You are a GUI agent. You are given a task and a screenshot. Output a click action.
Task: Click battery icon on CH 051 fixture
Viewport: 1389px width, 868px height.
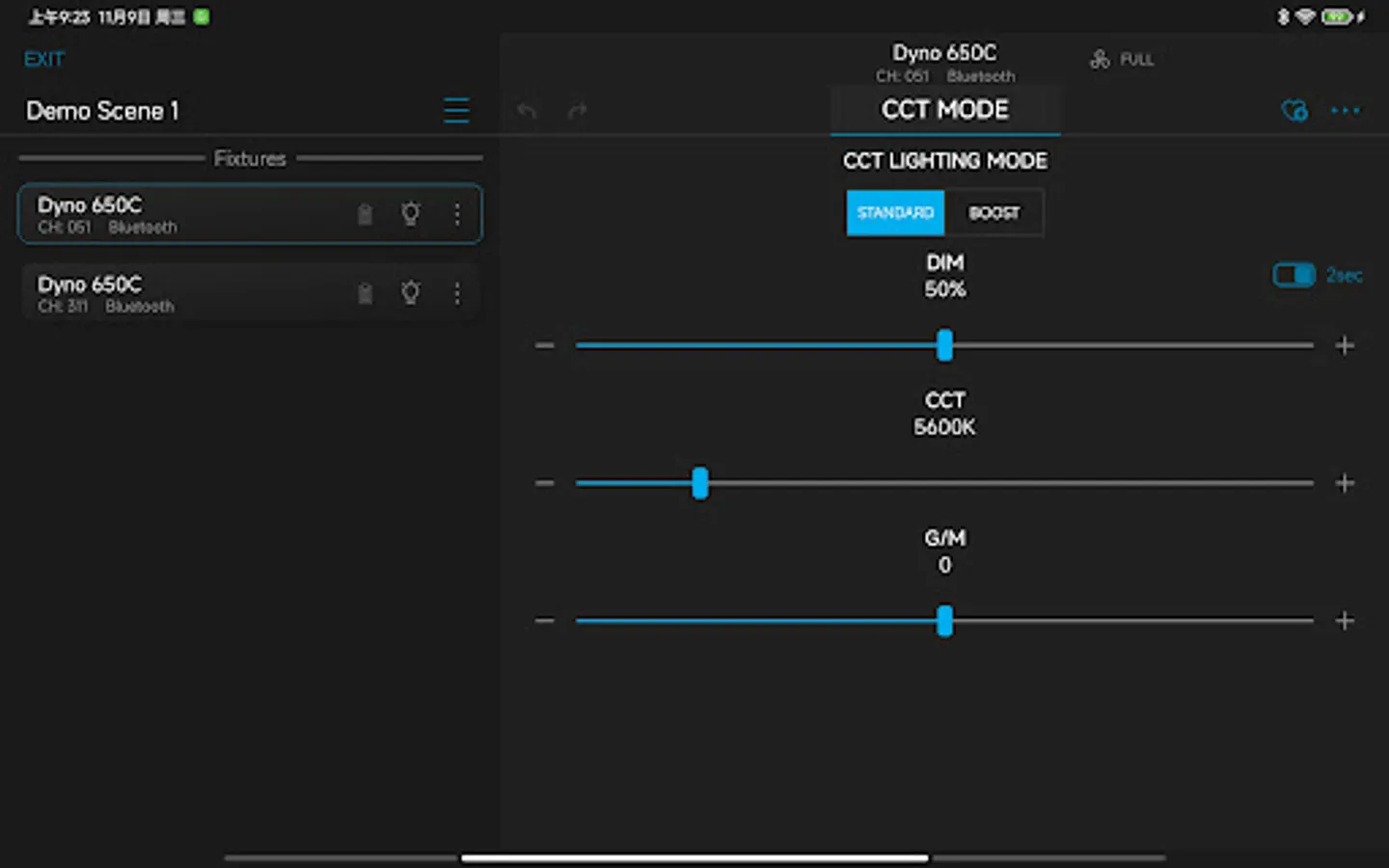click(x=365, y=214)
